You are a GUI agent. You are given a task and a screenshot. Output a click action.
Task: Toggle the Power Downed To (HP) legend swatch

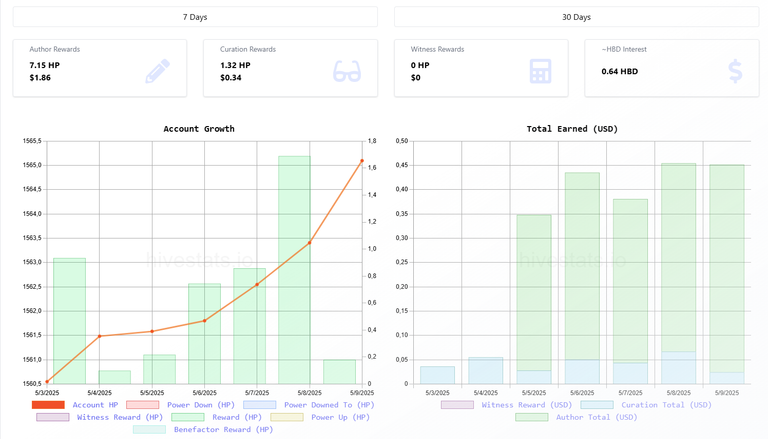pos(260,405)
